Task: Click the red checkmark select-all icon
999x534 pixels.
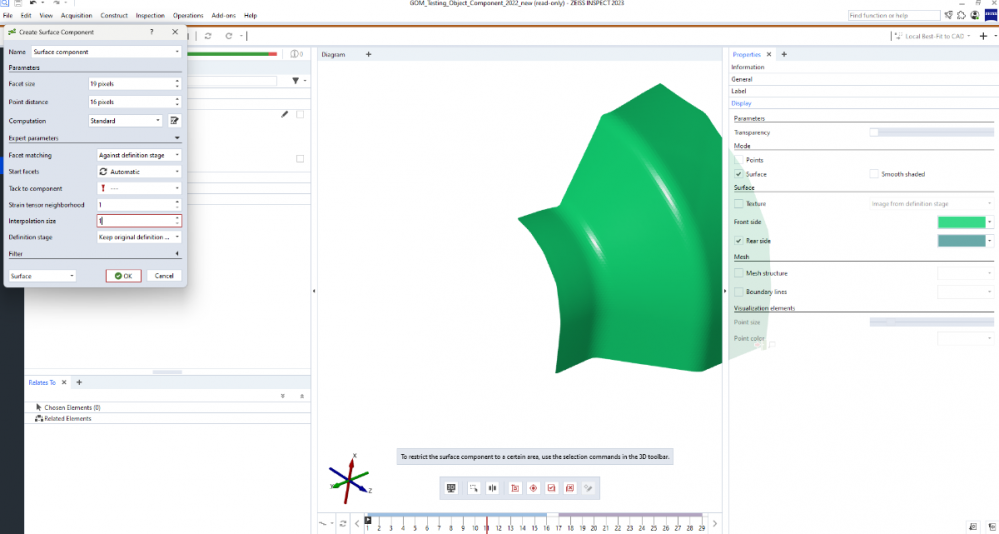Action: click(551, 488)
